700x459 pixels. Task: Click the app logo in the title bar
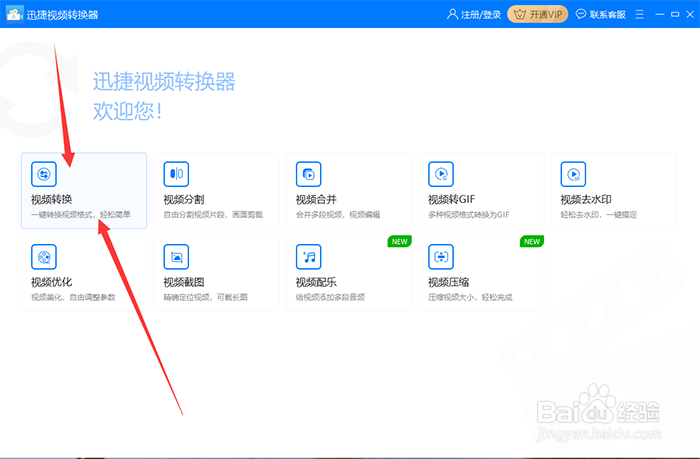click(x=14, y=14)
